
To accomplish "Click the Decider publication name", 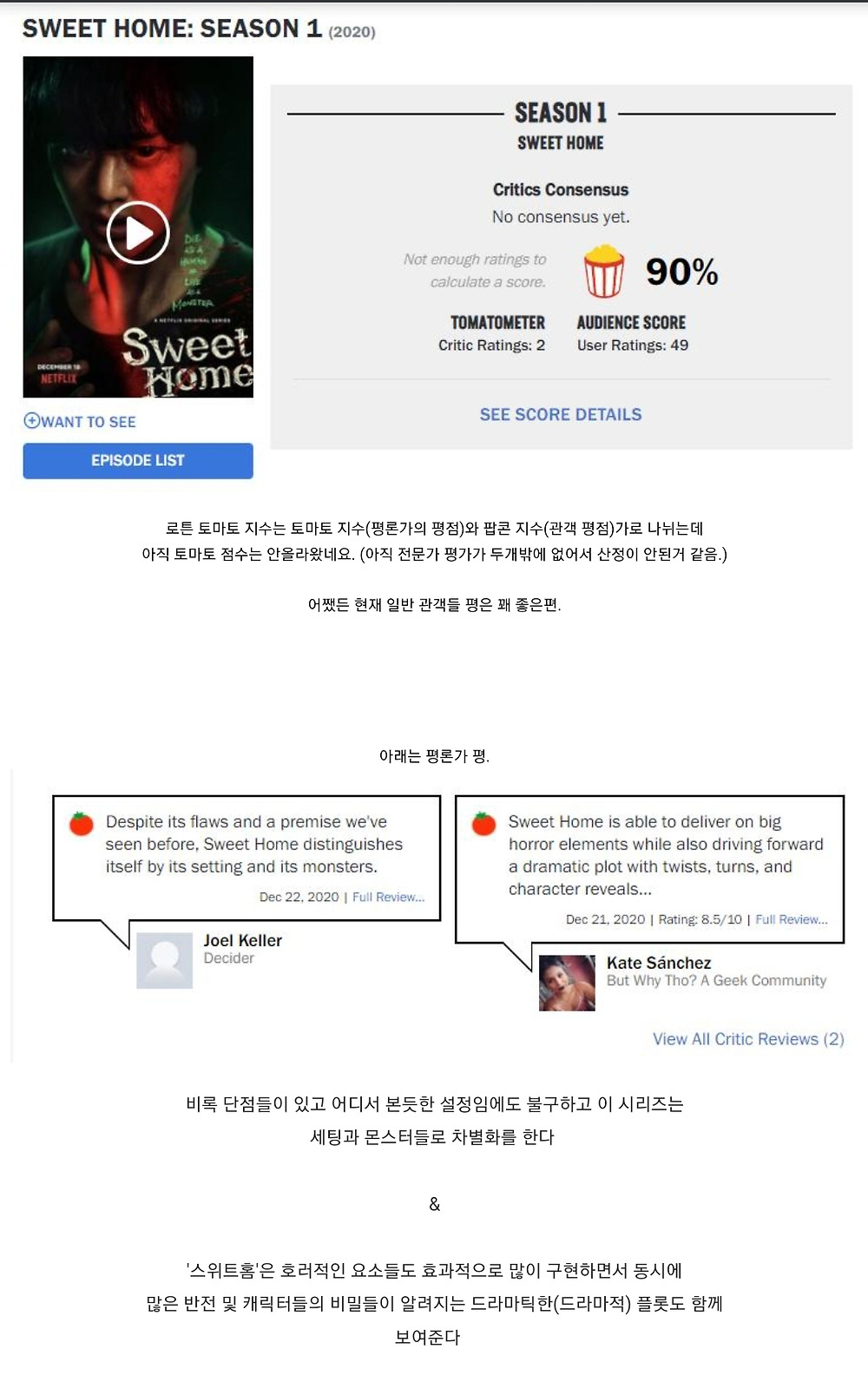I will click(x=229, y=958).
